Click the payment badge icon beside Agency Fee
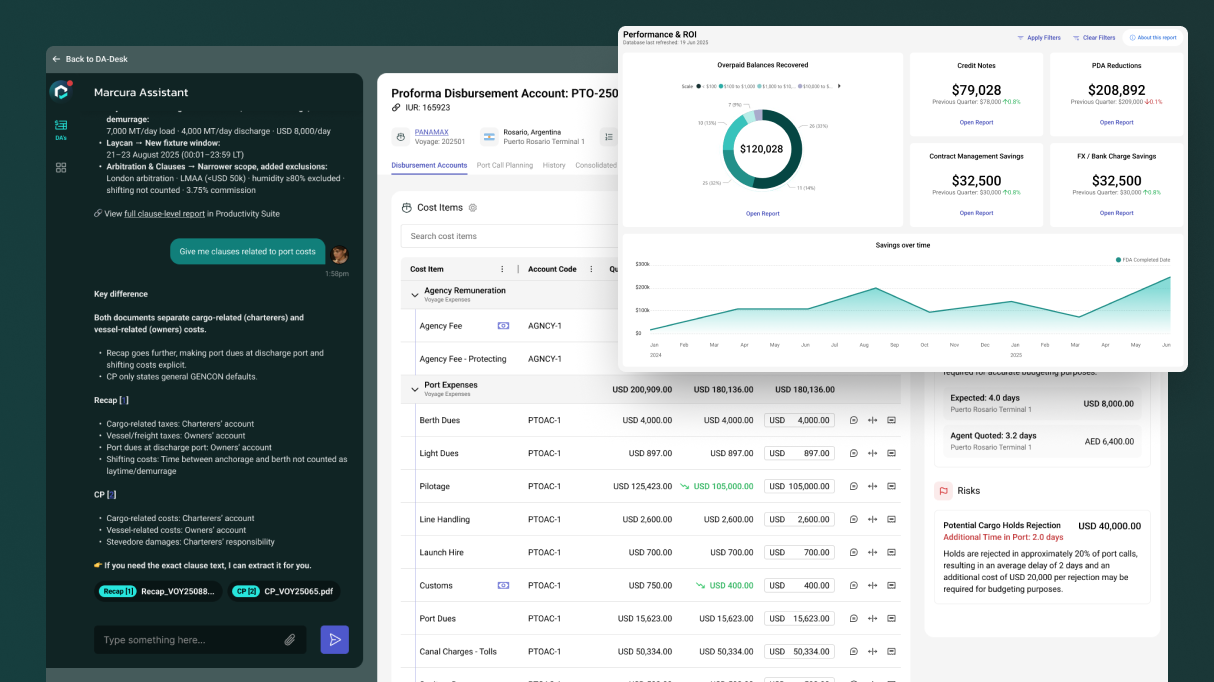The width and height of the screenshot is (1214, 682). (504, 326)
